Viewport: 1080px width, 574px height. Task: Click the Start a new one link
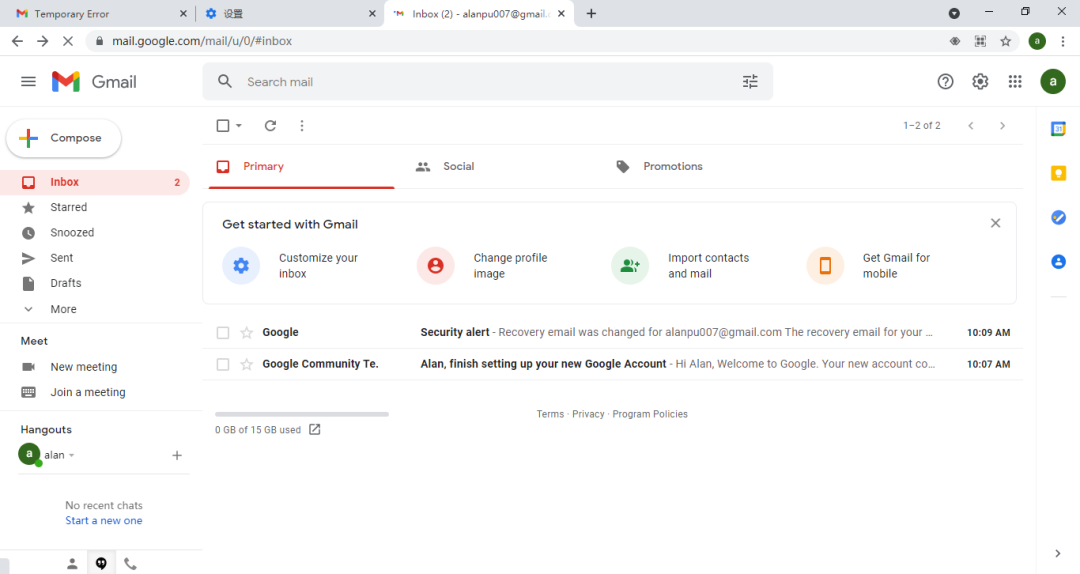tap(104, 521)
